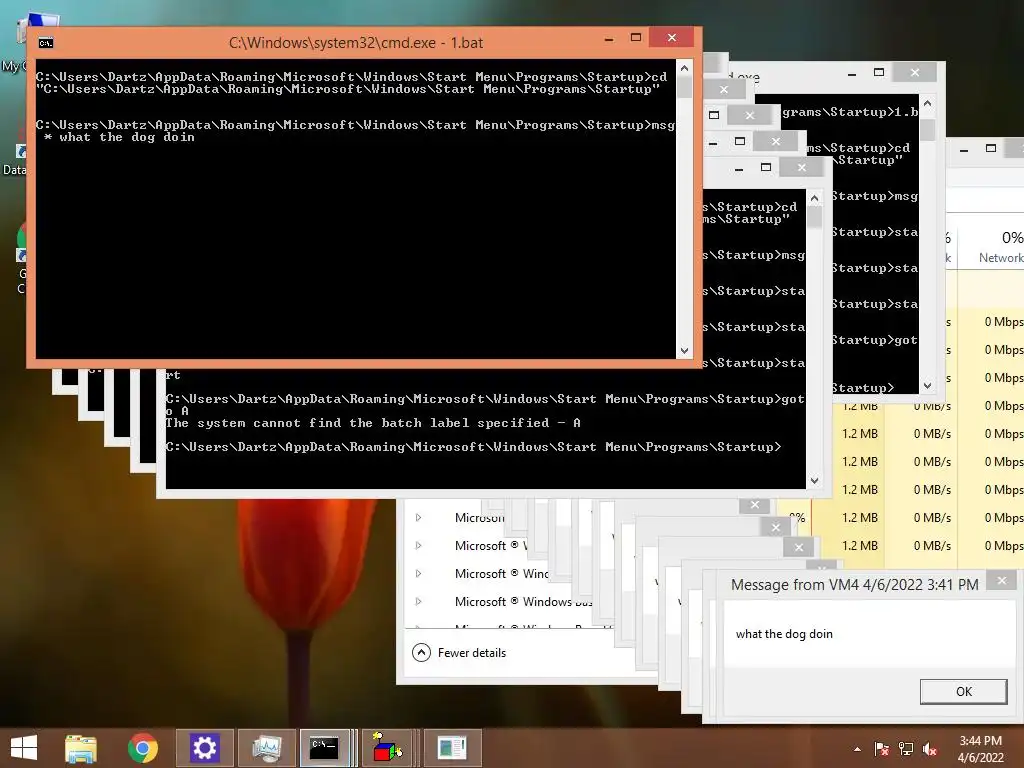Close the front cmd.exe 1.bat window
The width and height of the screenshot is (1024, 768).
click(671, 38)
